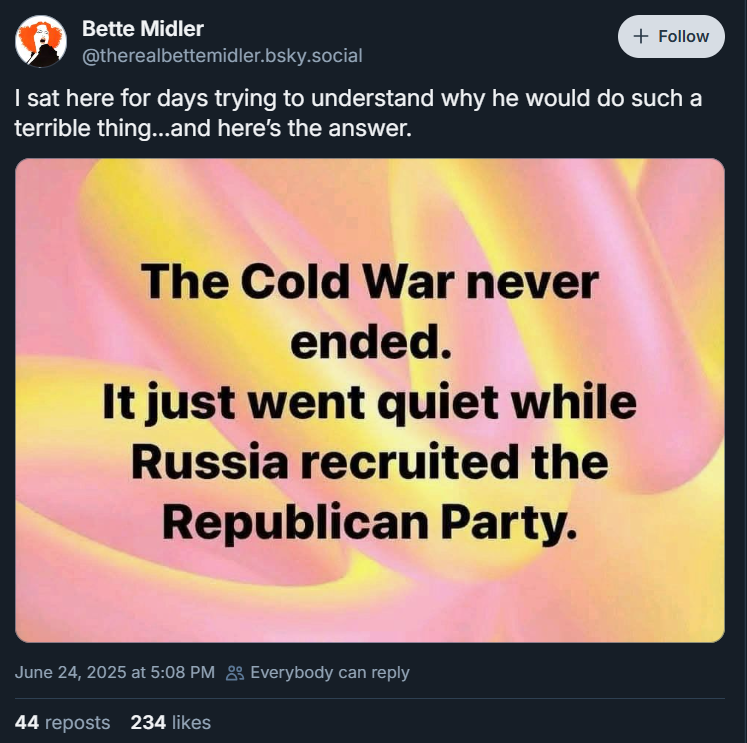View the list of 44 reposts
Screen dimensions: 747x743
[62, 722]
